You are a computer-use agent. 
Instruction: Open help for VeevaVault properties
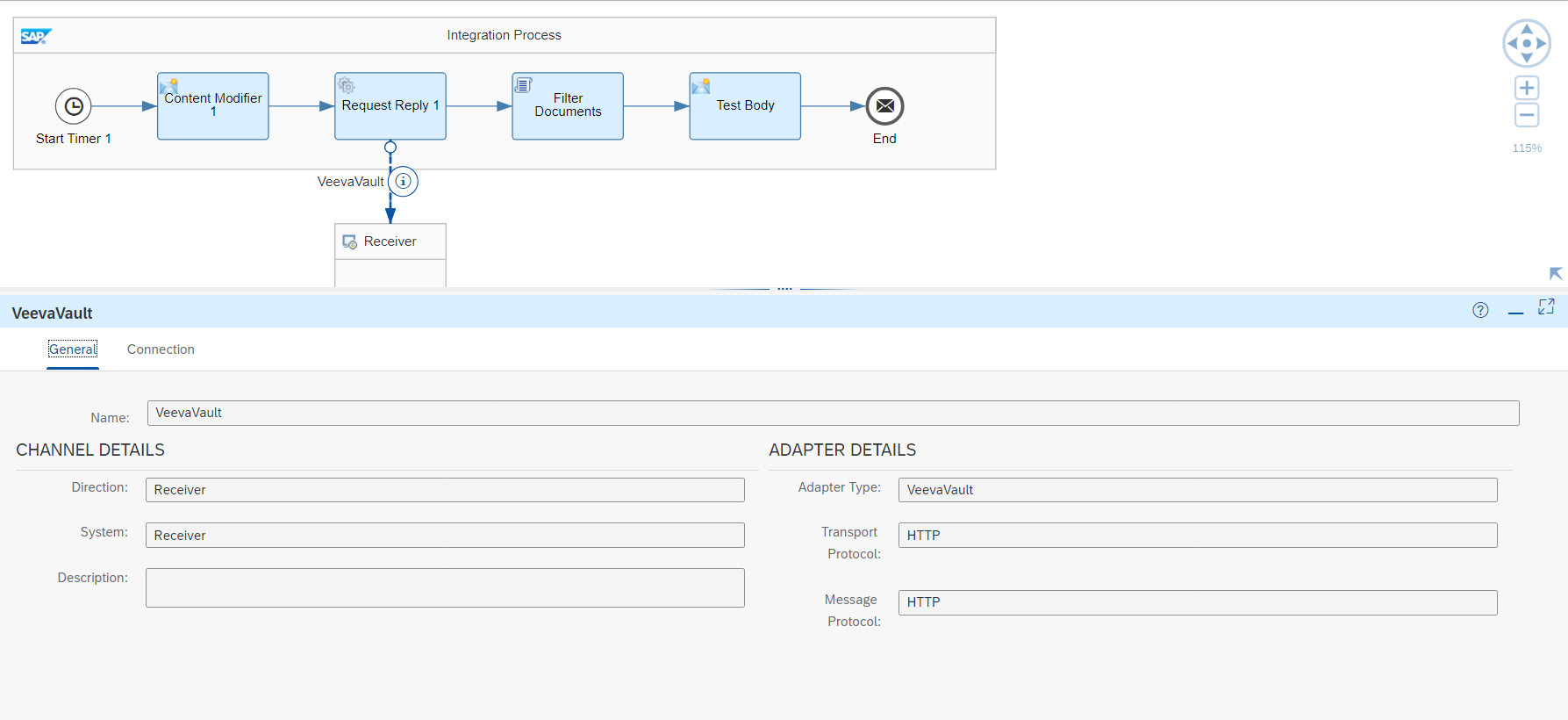coord(1480,310)
